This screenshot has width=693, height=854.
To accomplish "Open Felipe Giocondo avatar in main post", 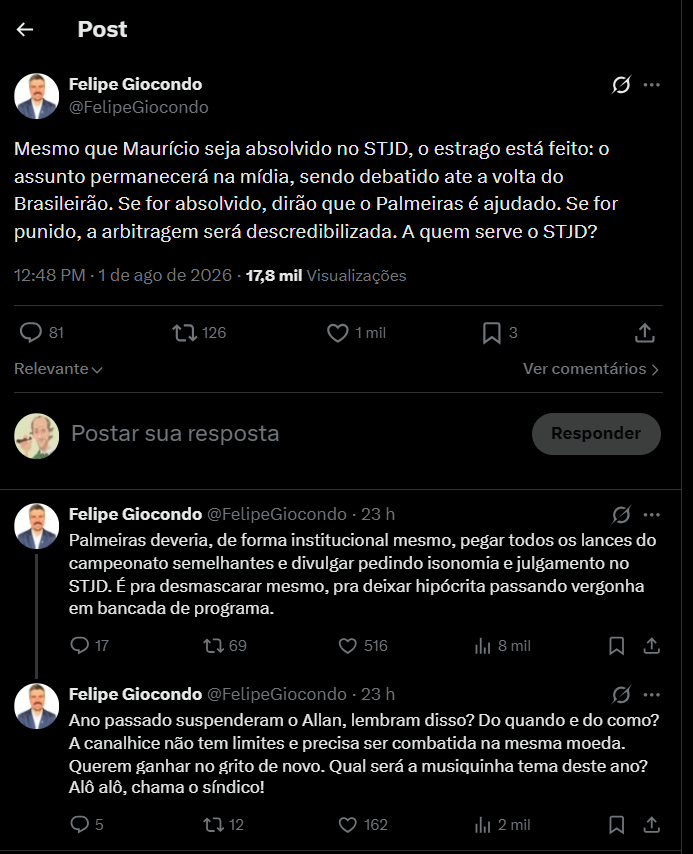I will click(x=37, y=96).
